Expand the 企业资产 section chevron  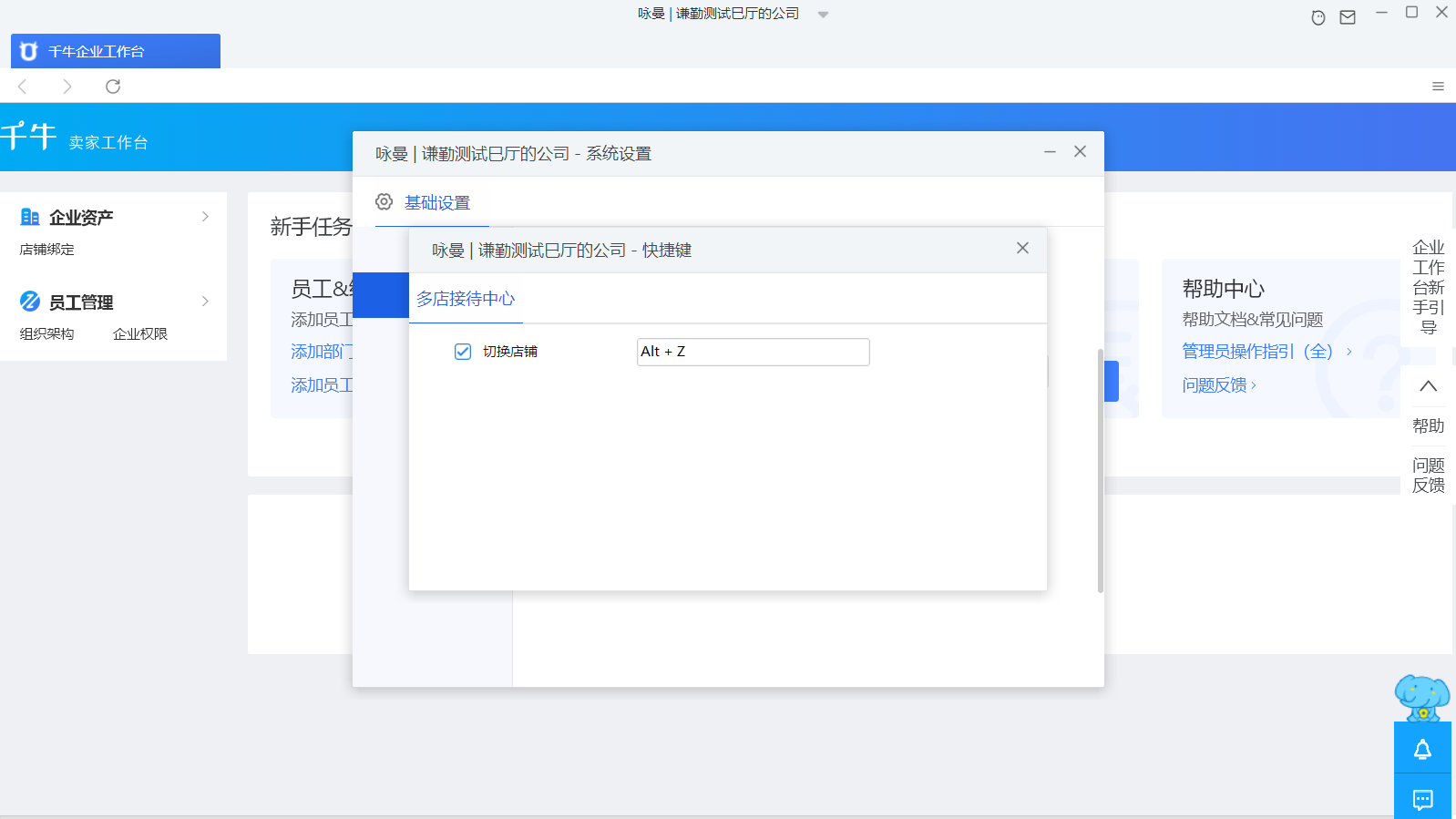coord(205,217)
